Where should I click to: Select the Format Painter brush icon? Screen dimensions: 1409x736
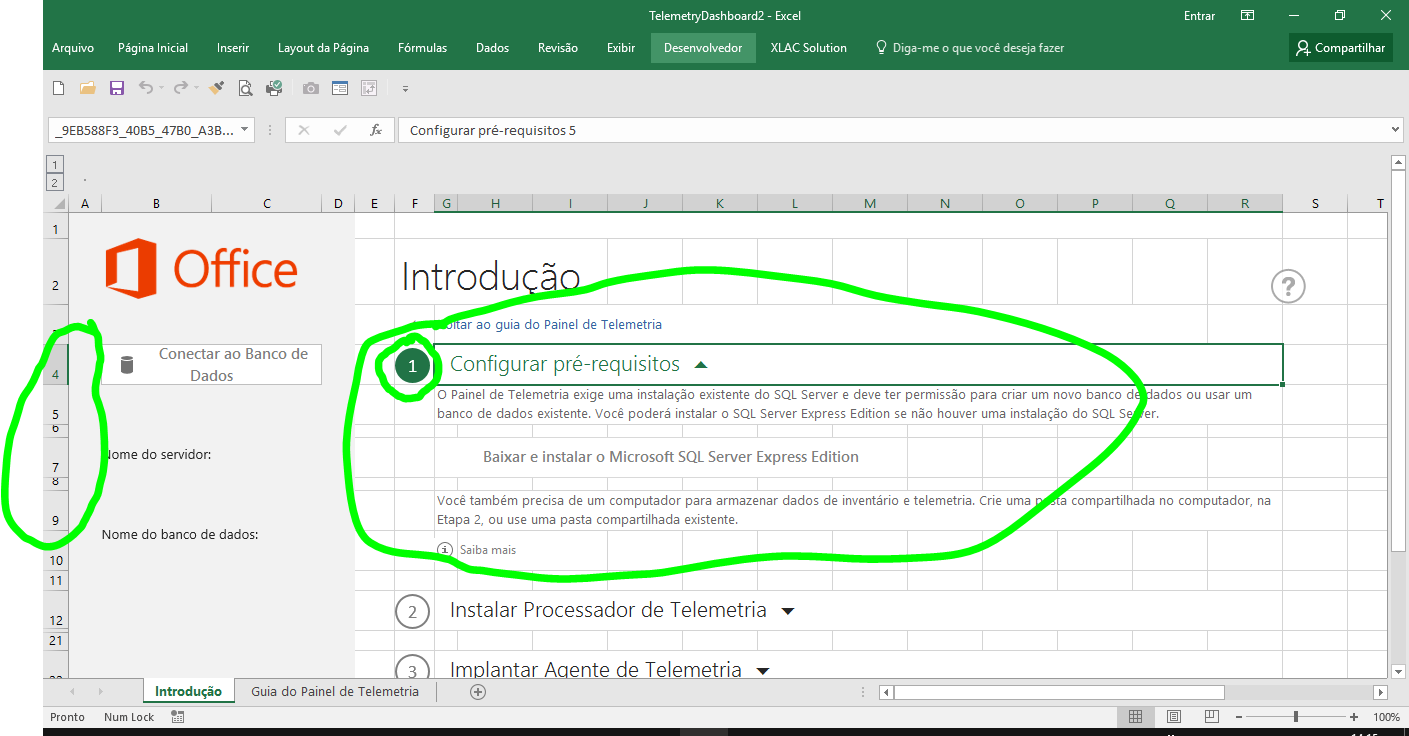click(216, 88)
